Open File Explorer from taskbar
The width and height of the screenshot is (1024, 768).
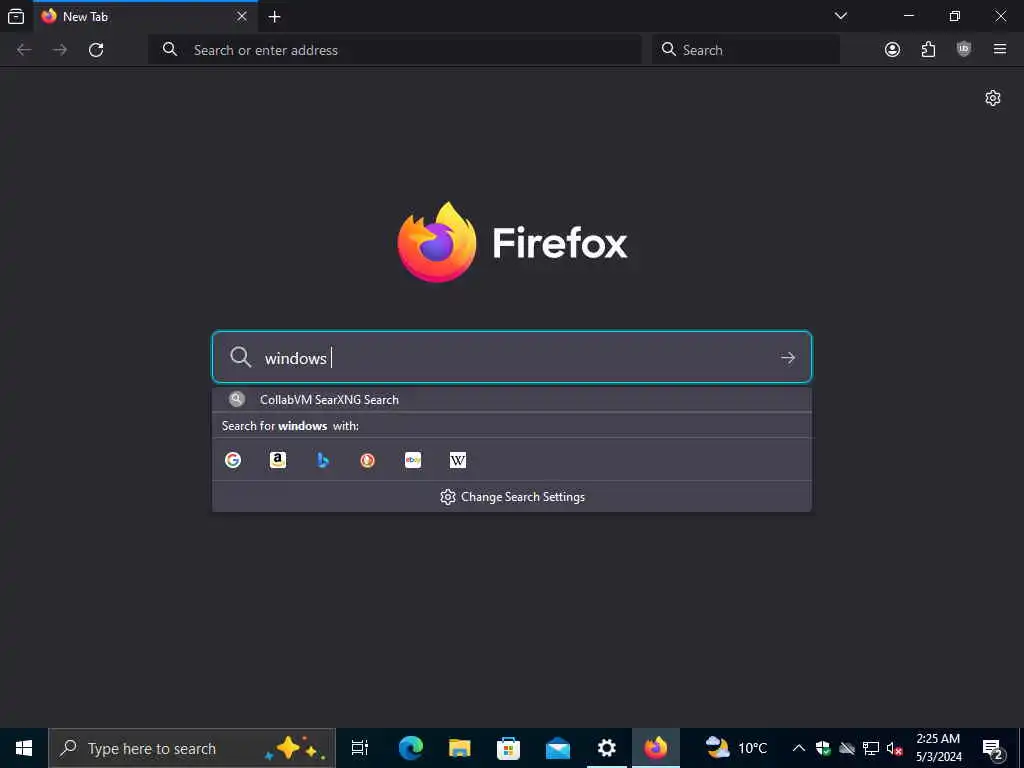(x=460, y=748)
